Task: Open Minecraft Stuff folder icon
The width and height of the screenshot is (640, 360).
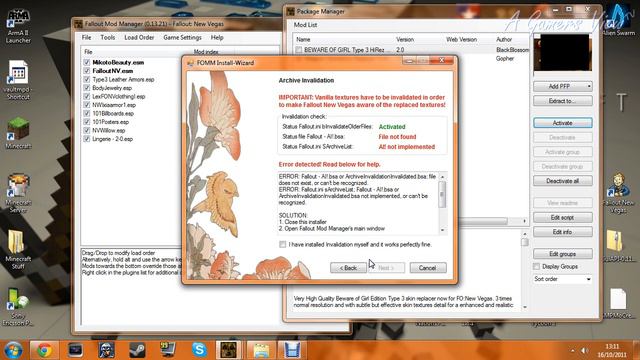Action: point(18,249)
